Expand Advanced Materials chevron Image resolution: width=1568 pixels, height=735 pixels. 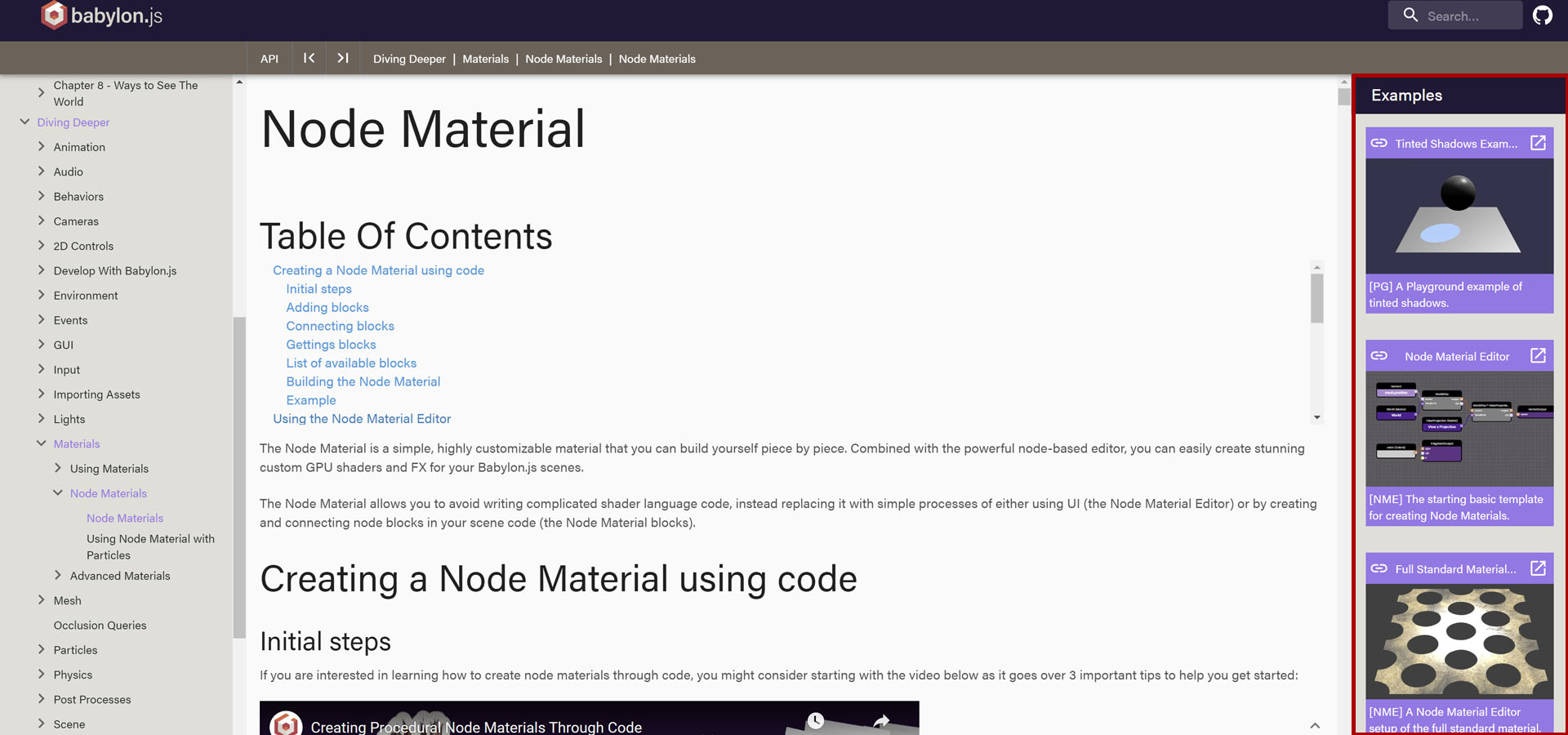57,575
